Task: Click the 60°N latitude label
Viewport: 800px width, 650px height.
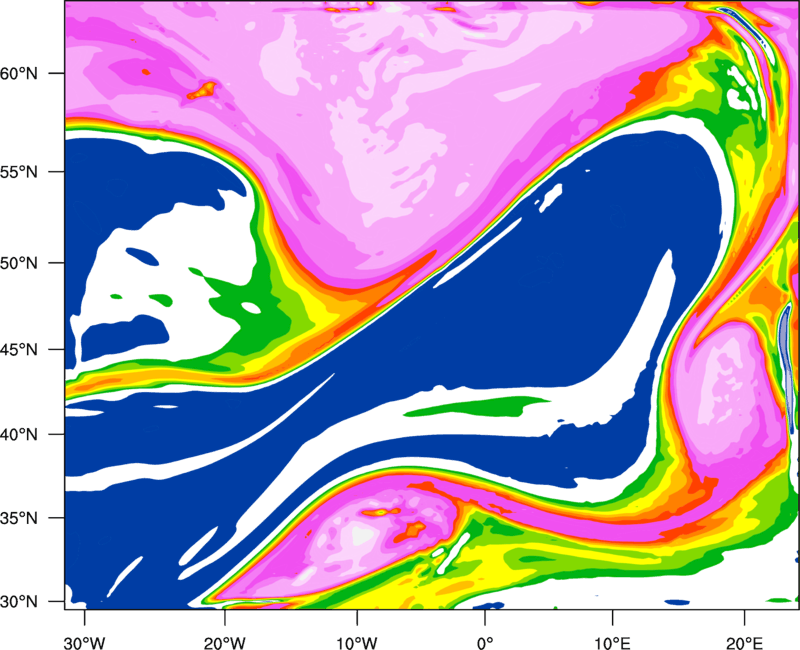Action: 19,74
